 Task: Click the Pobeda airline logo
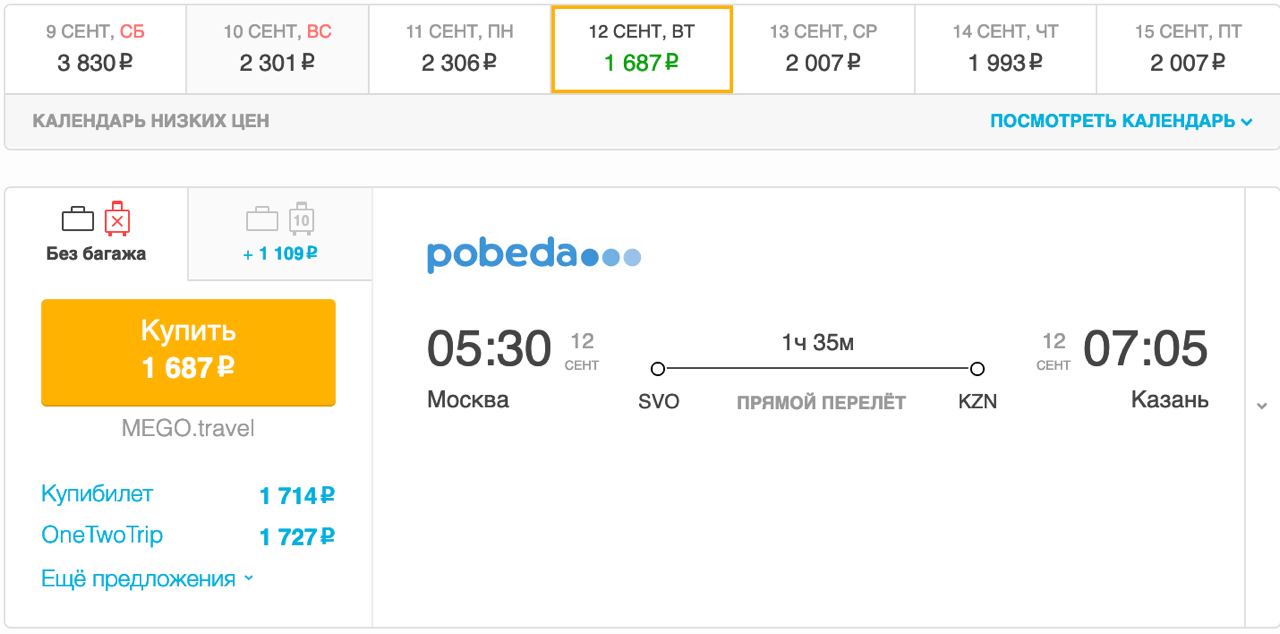tap(534, 256)
